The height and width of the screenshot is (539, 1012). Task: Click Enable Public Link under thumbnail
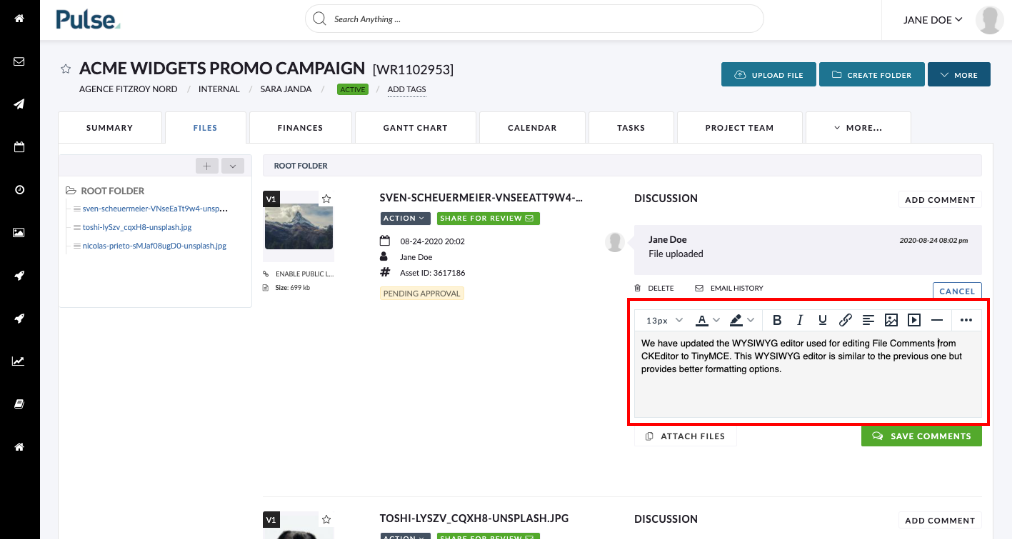298,274
